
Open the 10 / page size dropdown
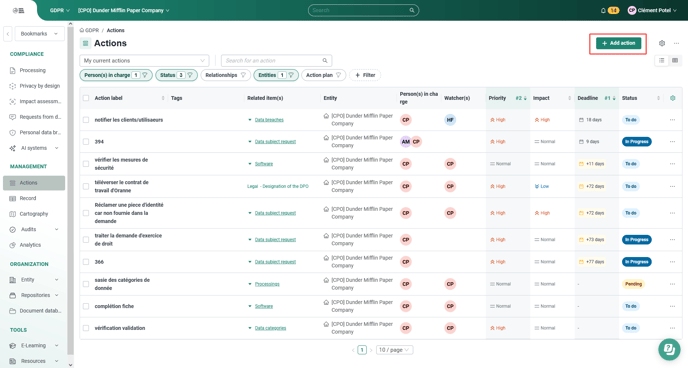[394, 350]
